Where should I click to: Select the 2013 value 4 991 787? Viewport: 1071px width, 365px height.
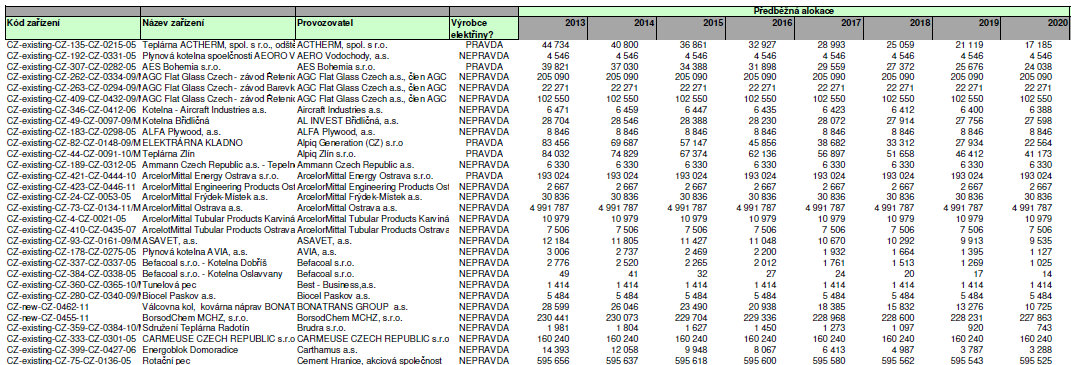pos(553,208)
